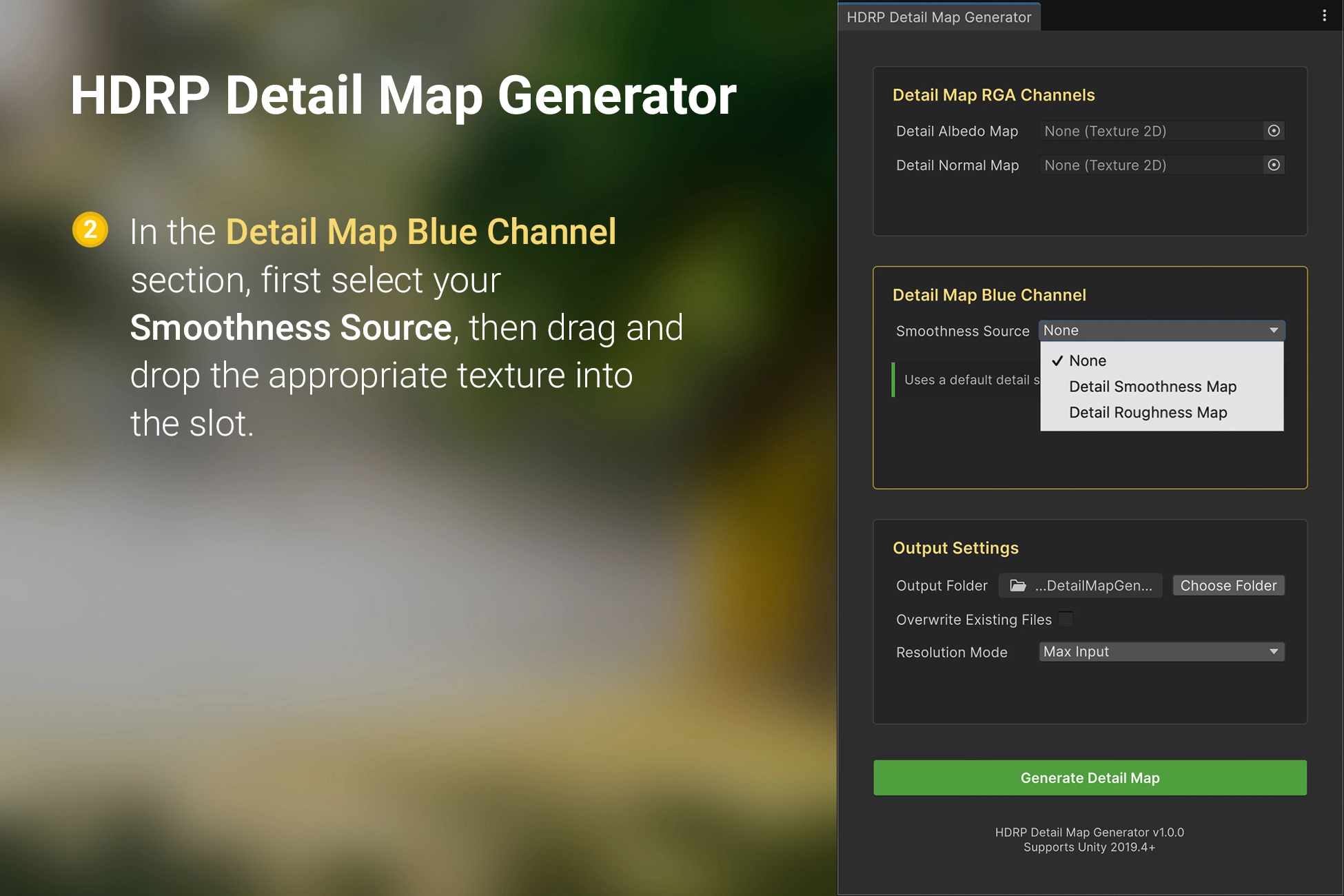
Task: Click the open folder icon in Output Folder
Action: tap(1018, 585)
